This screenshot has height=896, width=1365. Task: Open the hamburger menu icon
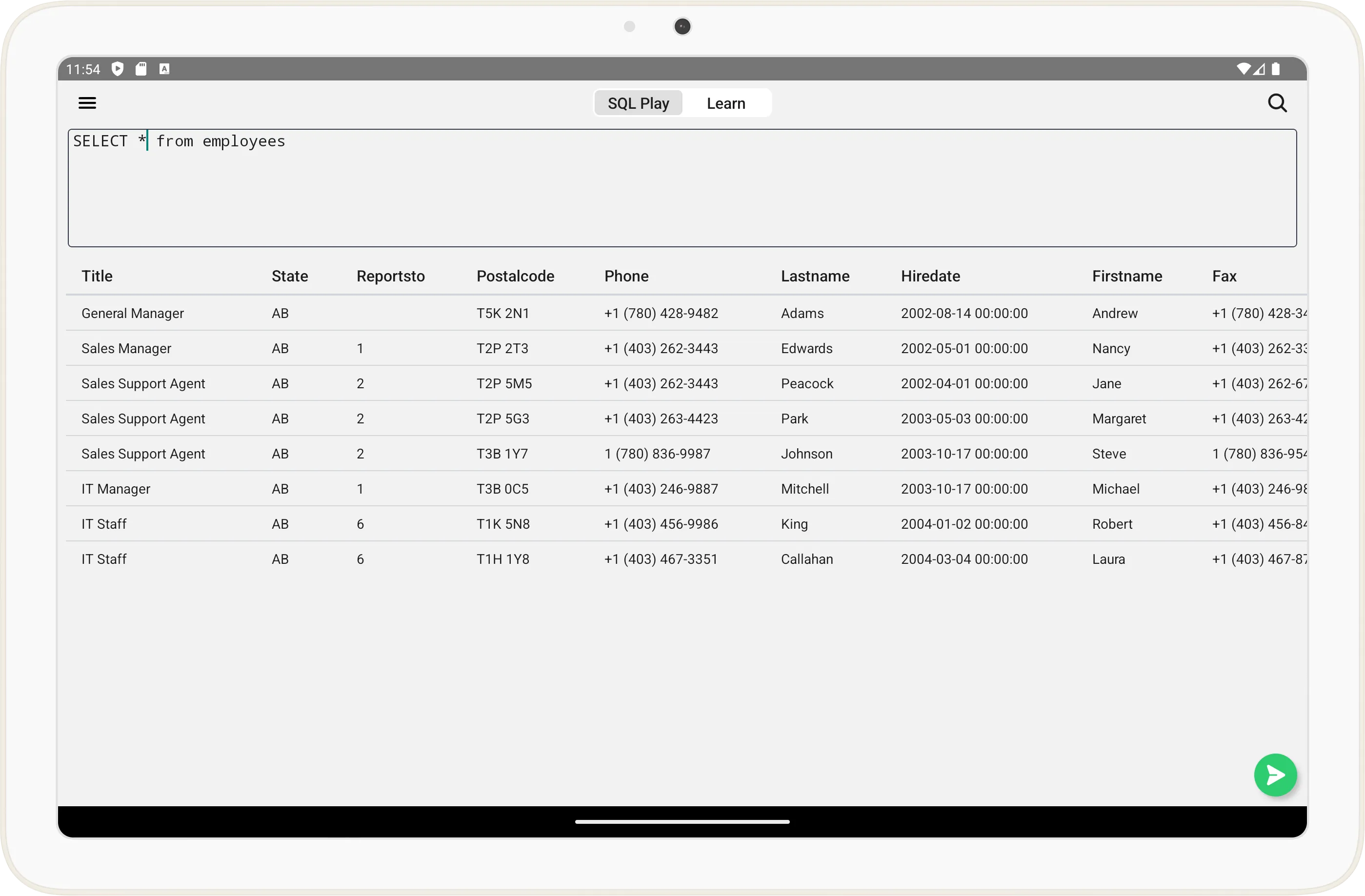coord(87,103)
